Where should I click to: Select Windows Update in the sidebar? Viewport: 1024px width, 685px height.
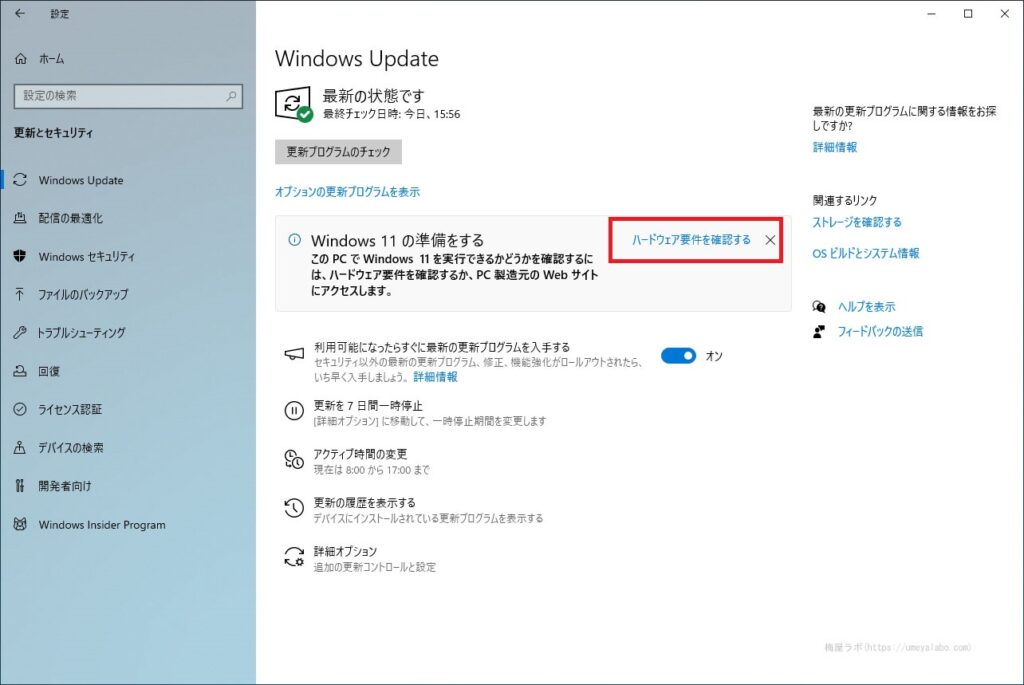(81, 180)
